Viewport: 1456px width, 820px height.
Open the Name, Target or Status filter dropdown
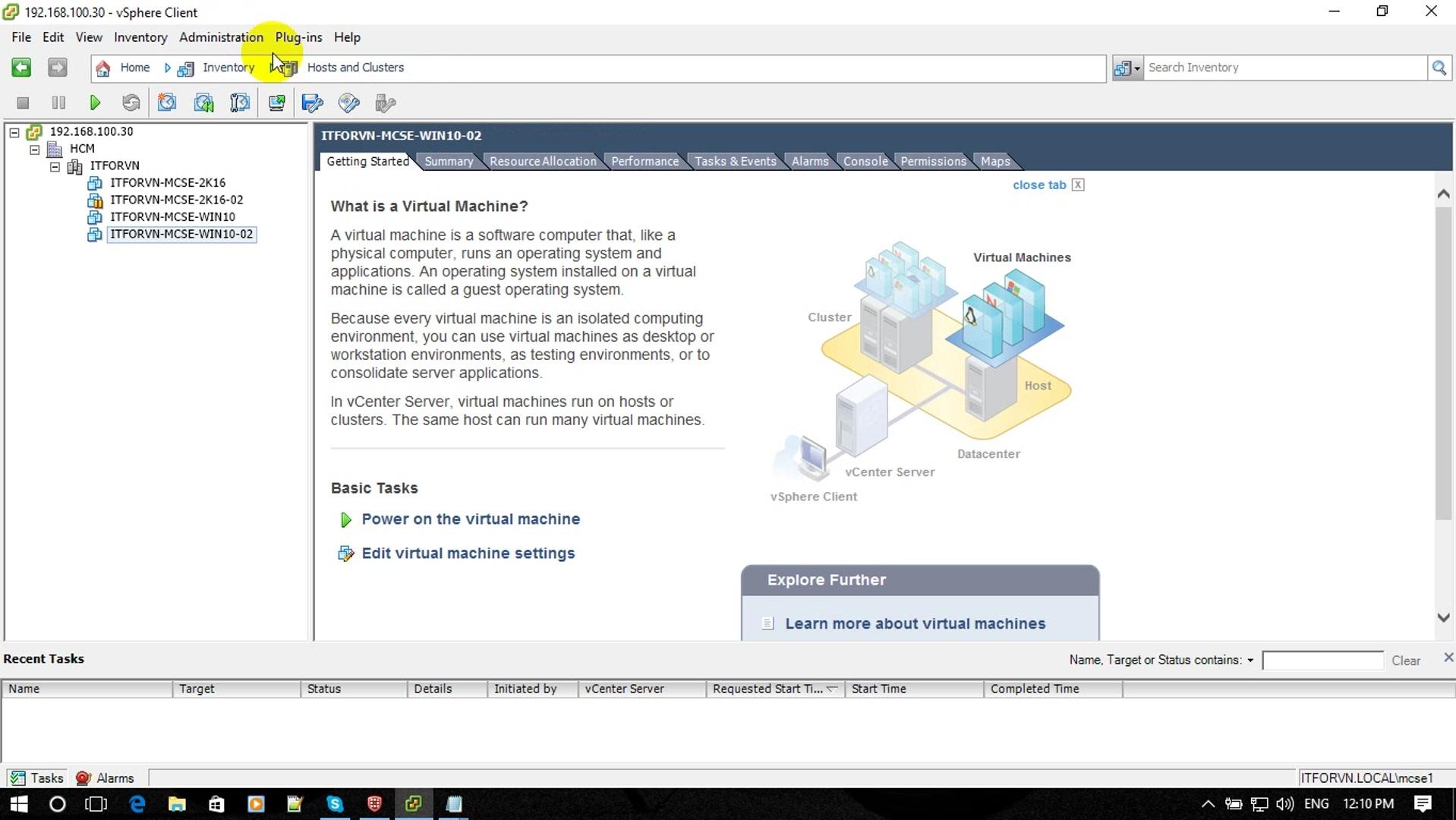(x=1250, y=661)
